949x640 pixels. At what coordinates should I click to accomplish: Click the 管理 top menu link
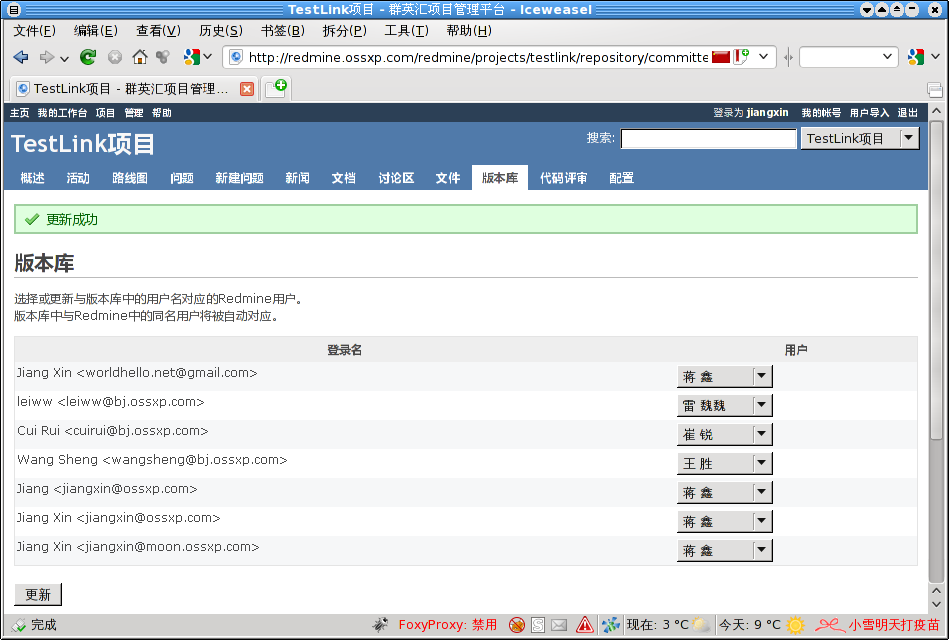[x=134, y=113]
